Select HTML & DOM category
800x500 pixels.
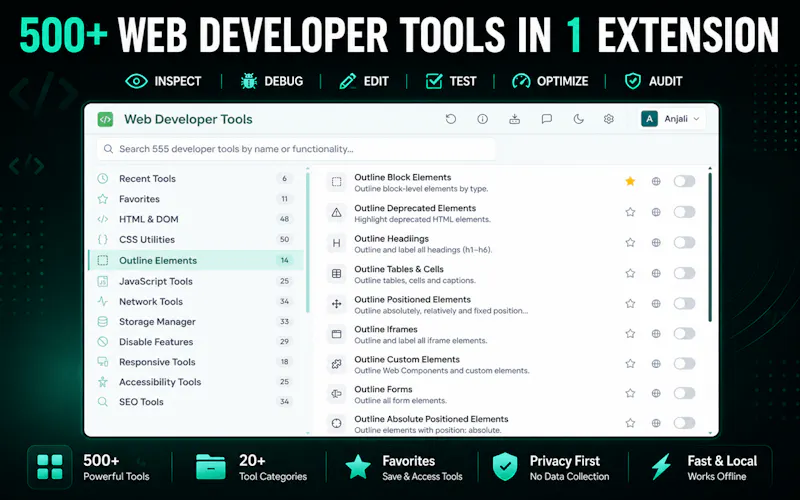[x=196, y=219]
